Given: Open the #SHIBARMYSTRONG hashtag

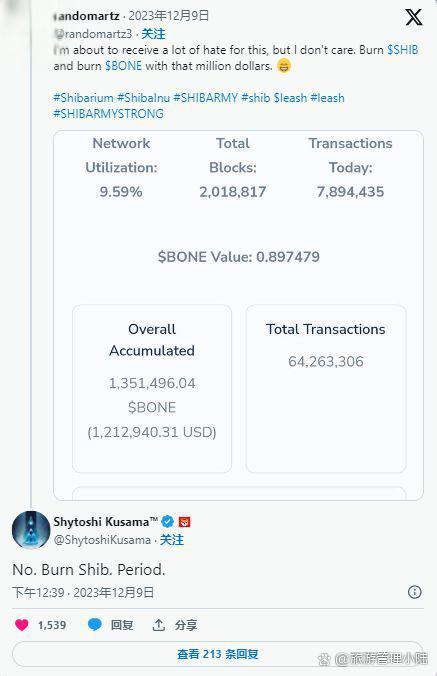Looking at the screenshot, I should 109,113.
